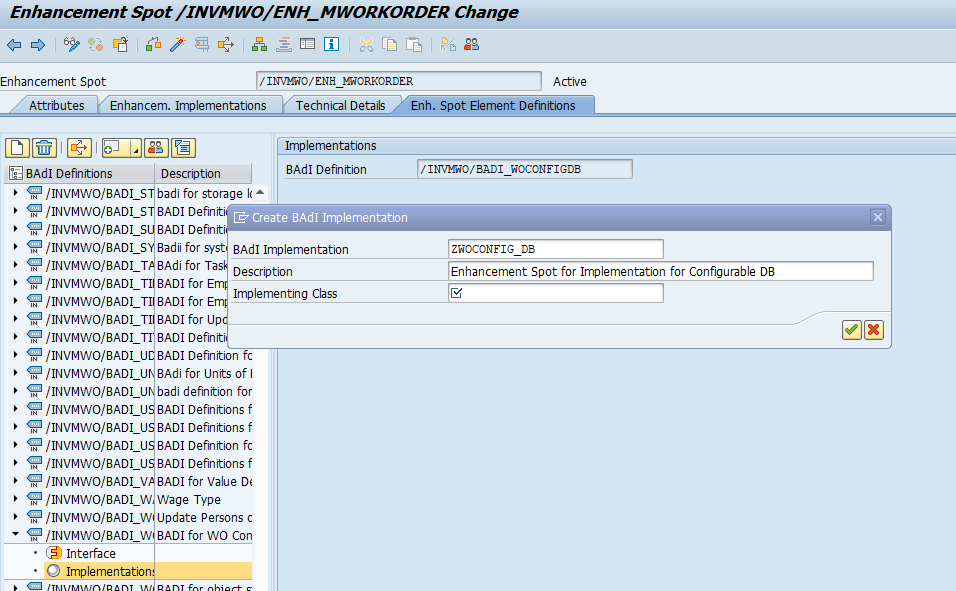Click the back arrow in toolbar
956x591 pixels.
[x=14, y=44]
